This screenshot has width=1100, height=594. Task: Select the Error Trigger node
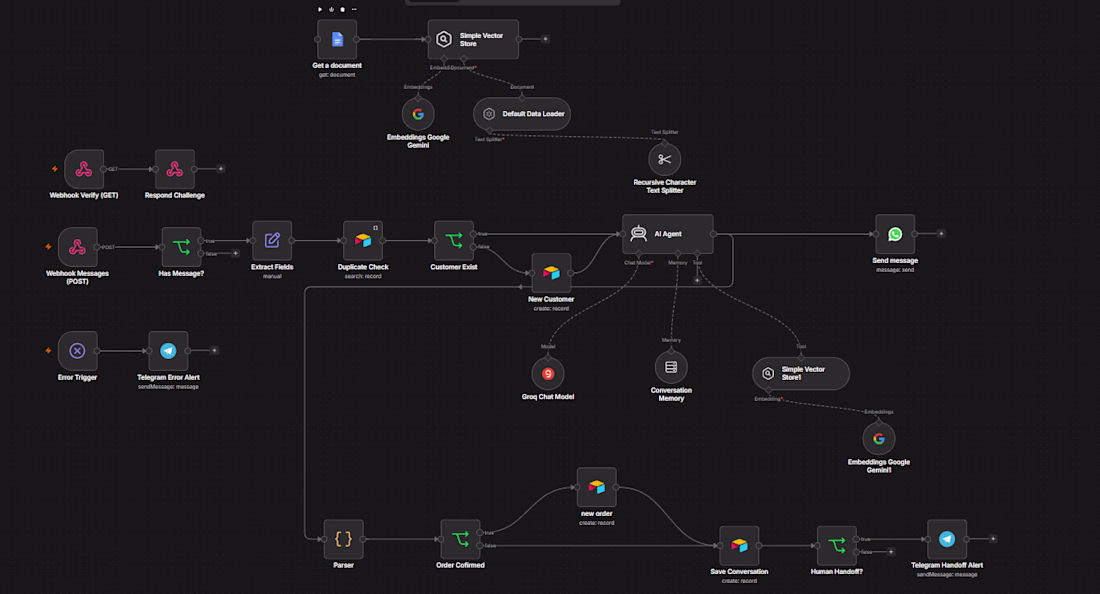tap(78, 351)
